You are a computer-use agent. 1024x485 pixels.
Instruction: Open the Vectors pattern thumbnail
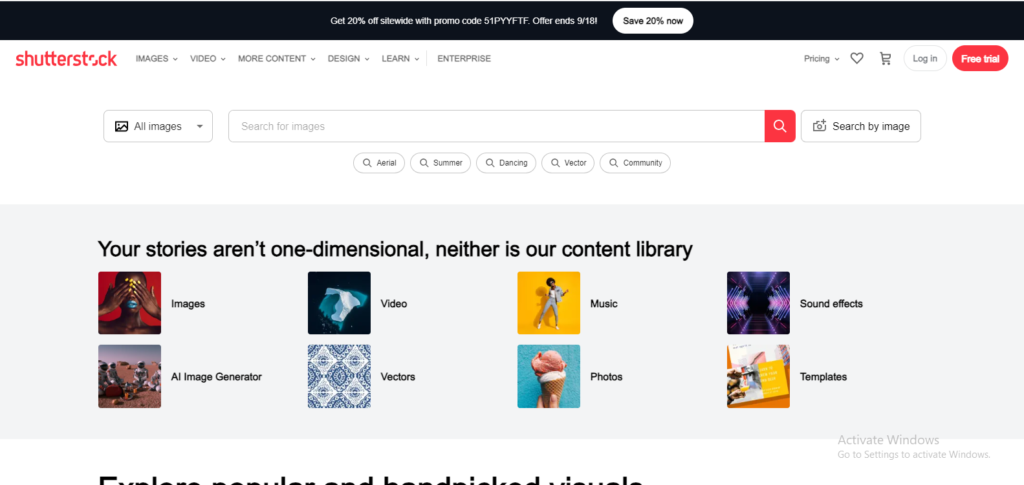339,377
